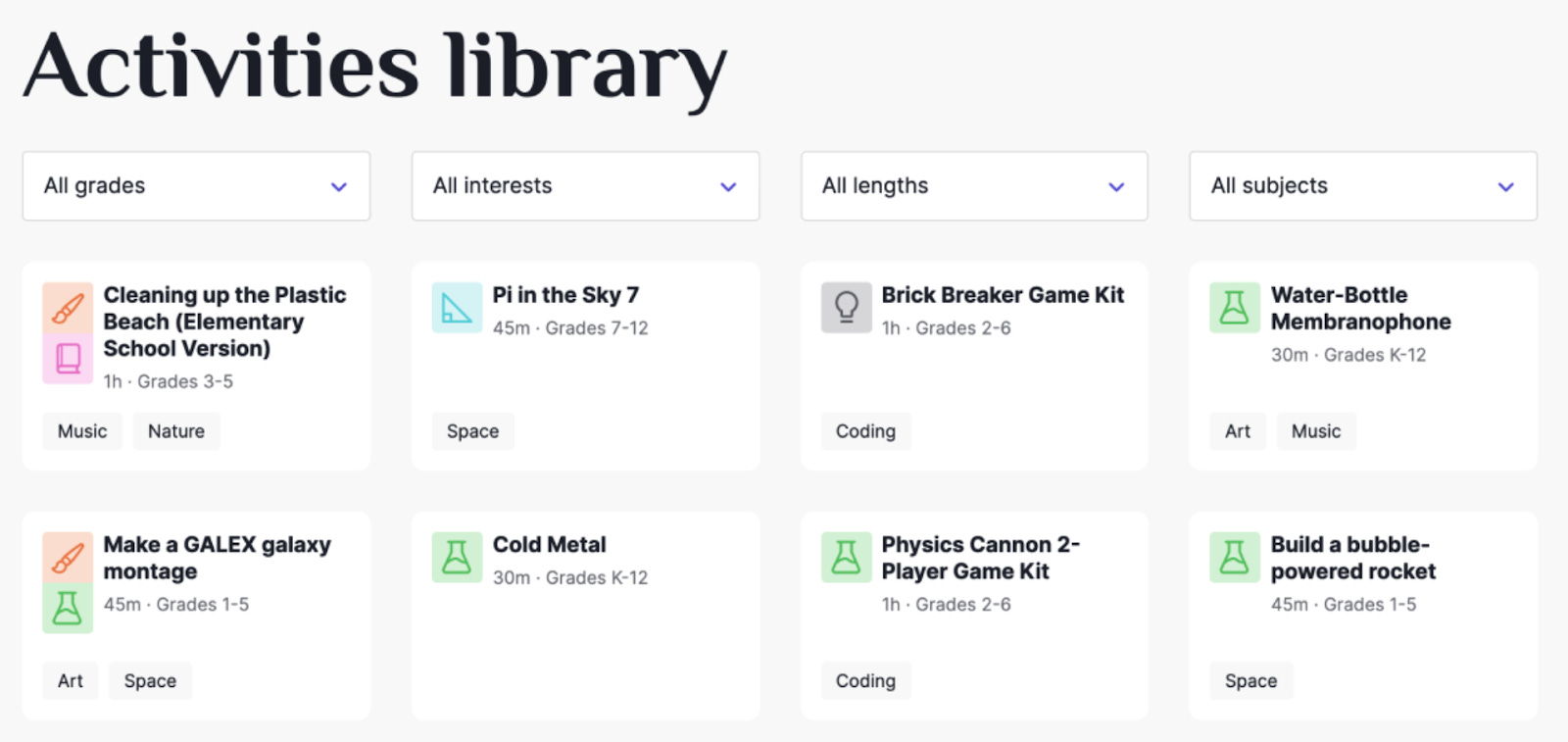This screenshot has height=742, width=1568.
Task: Open the Brick Breaker Game Kit activity
Action: (1003, 295)
